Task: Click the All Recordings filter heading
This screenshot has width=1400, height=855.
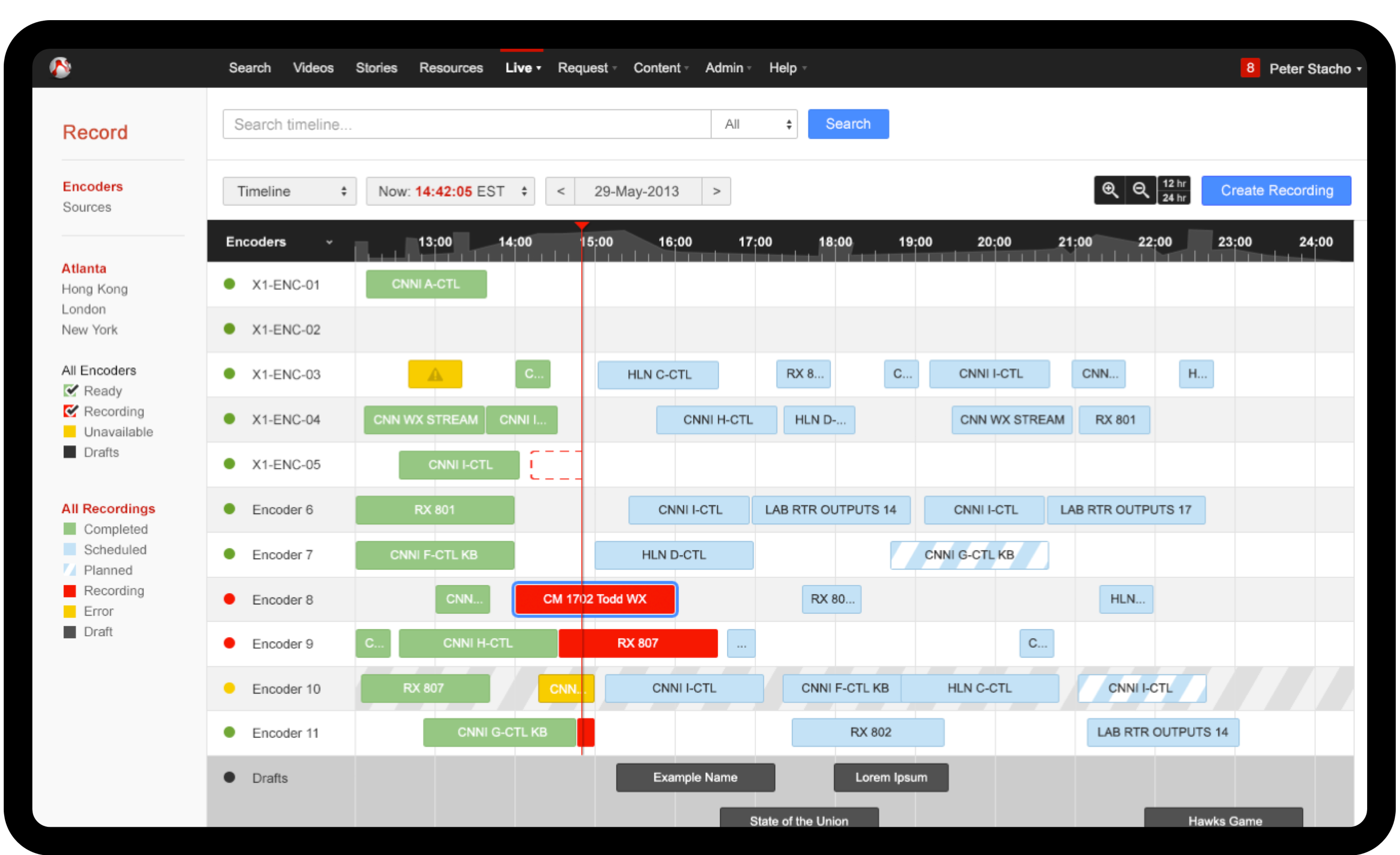Action: click(108, 508)
